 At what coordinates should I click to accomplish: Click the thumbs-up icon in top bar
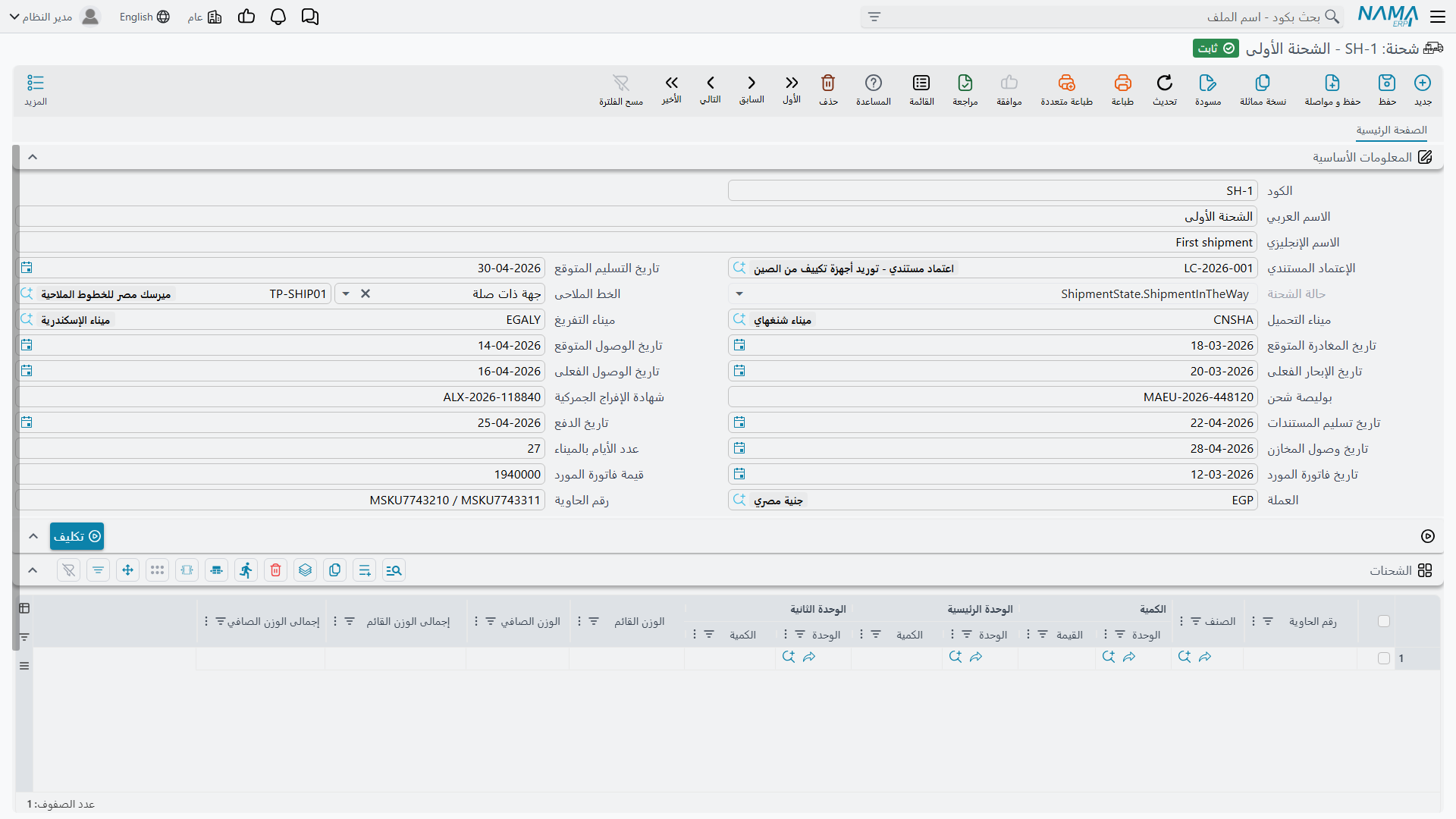246,17
